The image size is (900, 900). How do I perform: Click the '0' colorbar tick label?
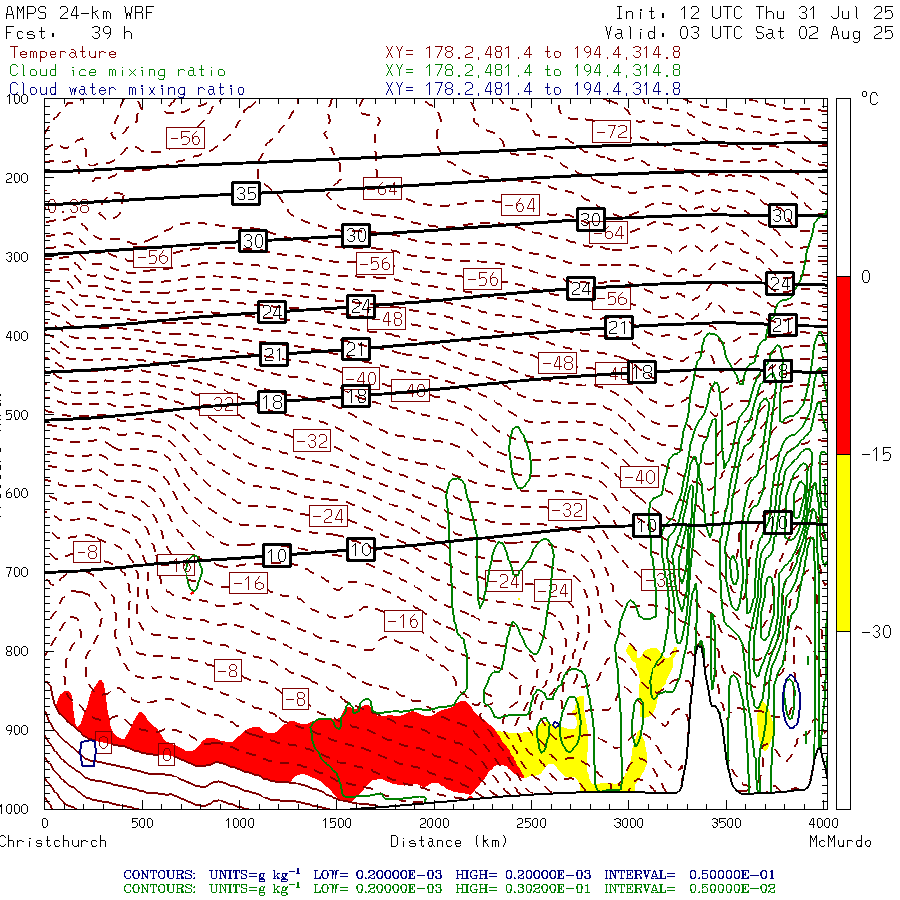click(x=866, y=277)
